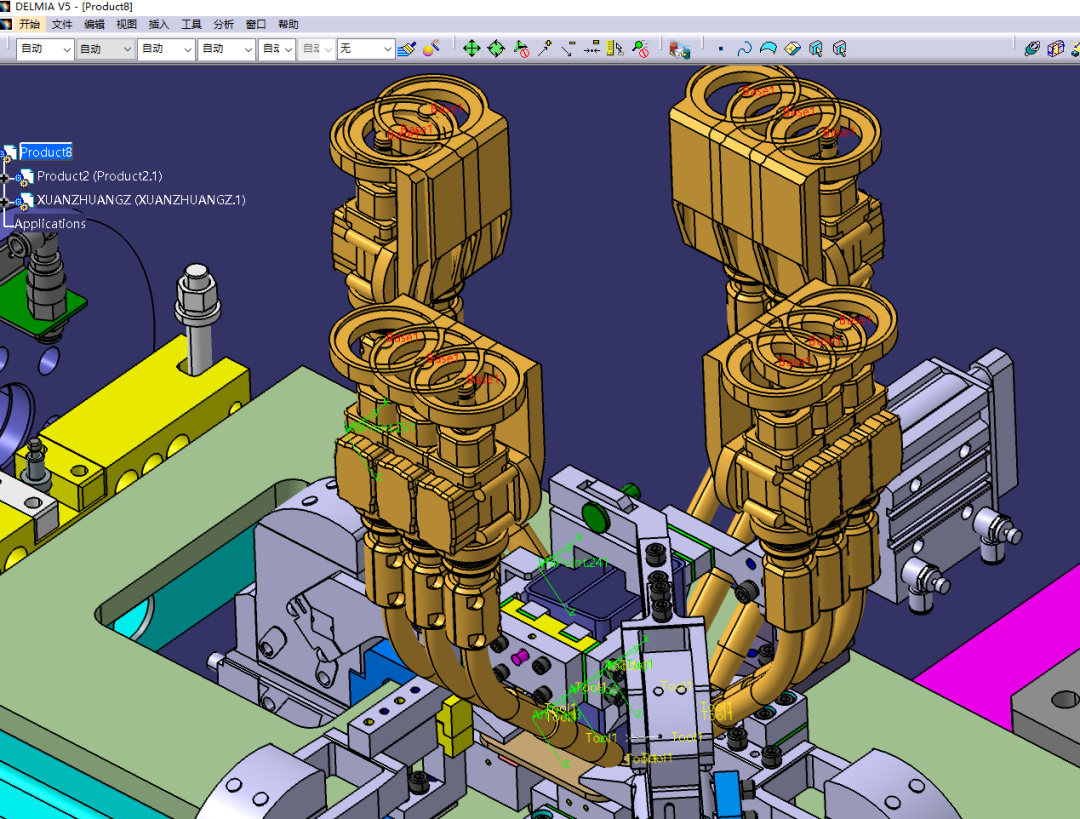Click the magnifier with red stop icon

641,49
